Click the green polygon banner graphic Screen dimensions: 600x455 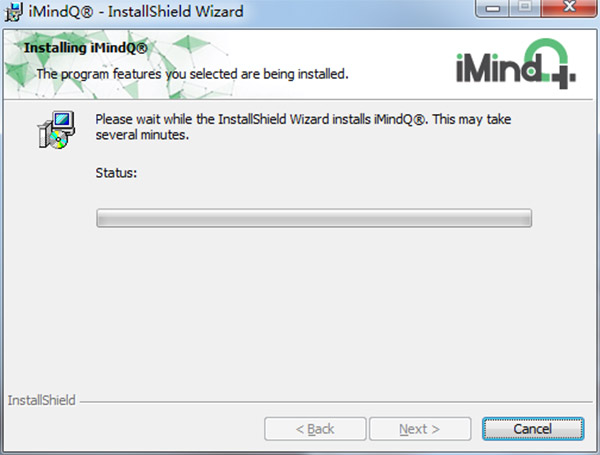tap(115, 64)
